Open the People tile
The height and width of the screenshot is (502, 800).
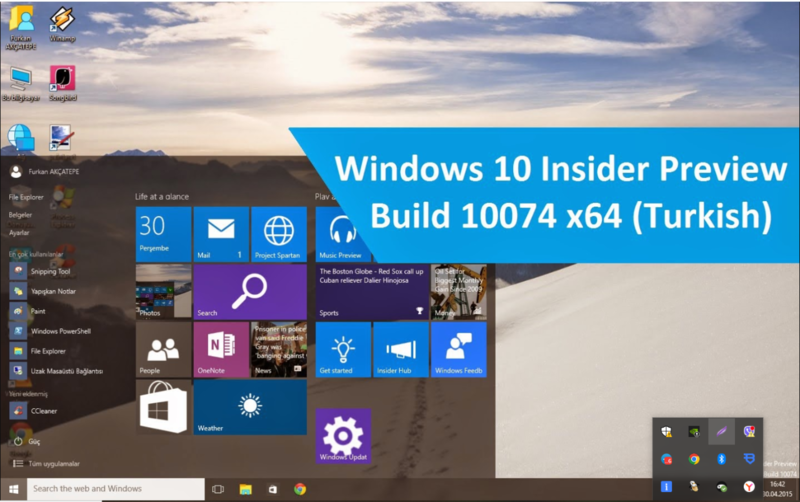click(x=163, y=349)
